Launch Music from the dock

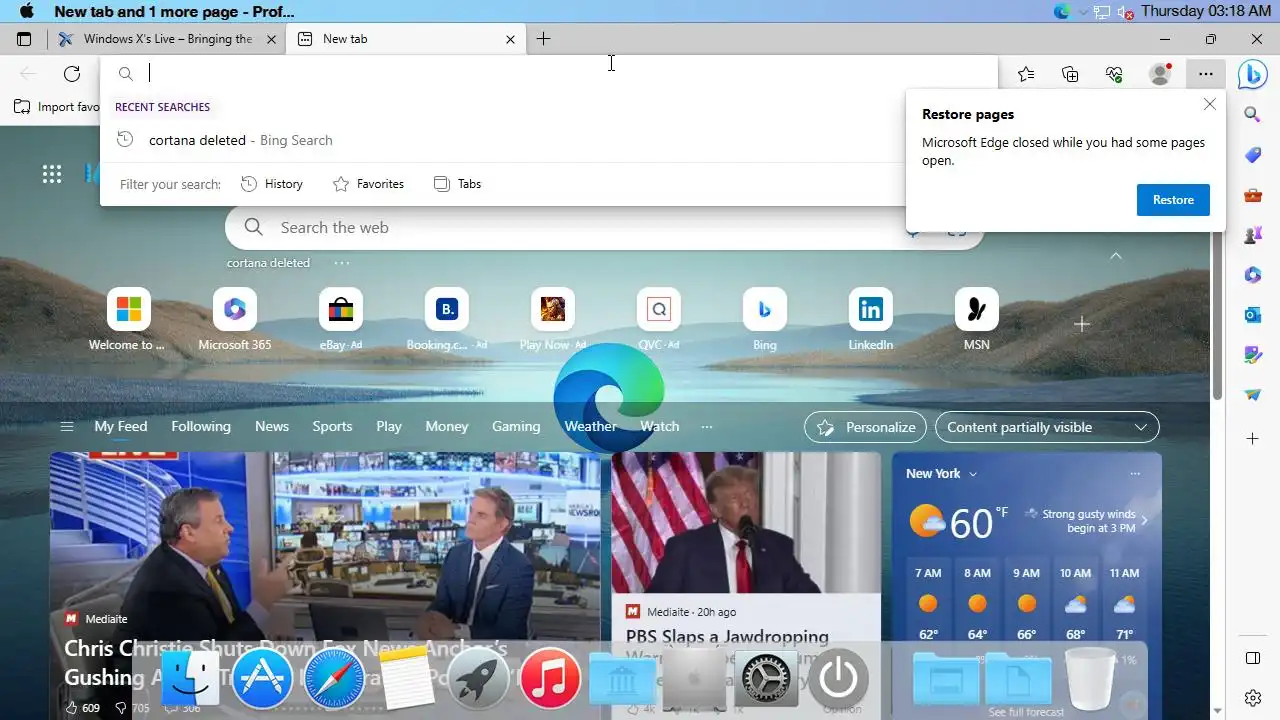[x=550, y=679]
